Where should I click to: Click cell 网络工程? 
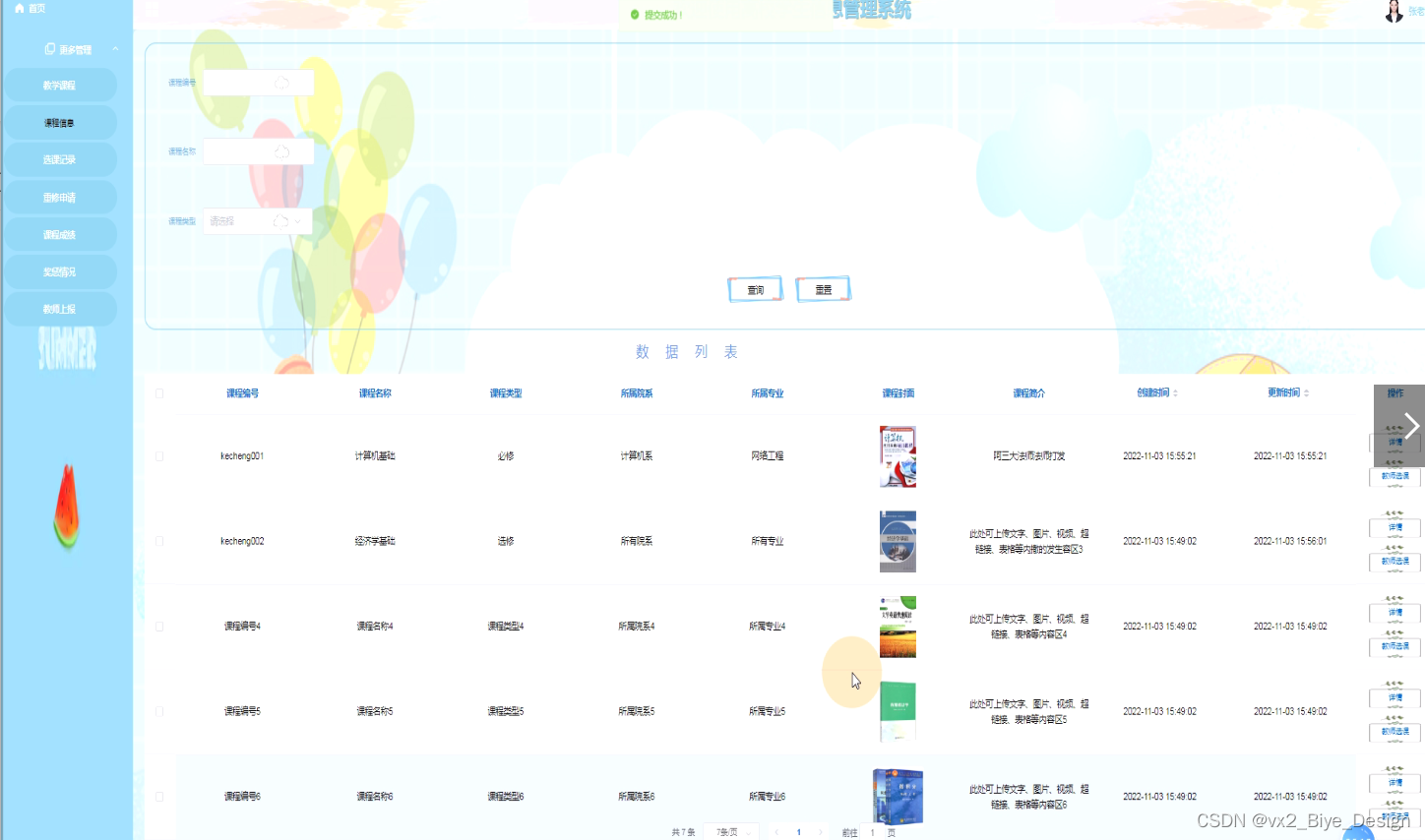[x=768, y=456]
